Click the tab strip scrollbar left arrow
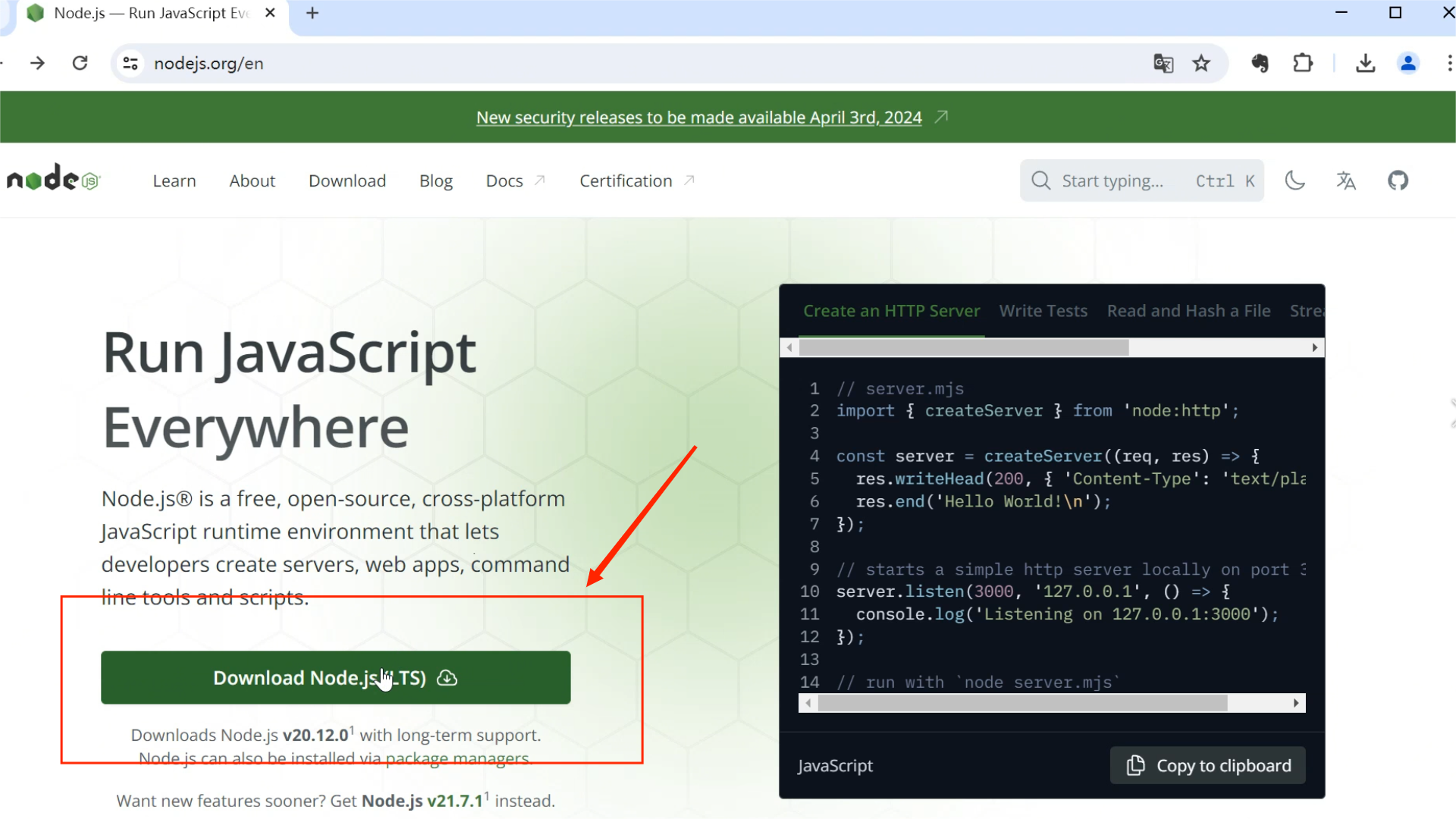Screen dimensions: 1456x819 tap(789, 347)
